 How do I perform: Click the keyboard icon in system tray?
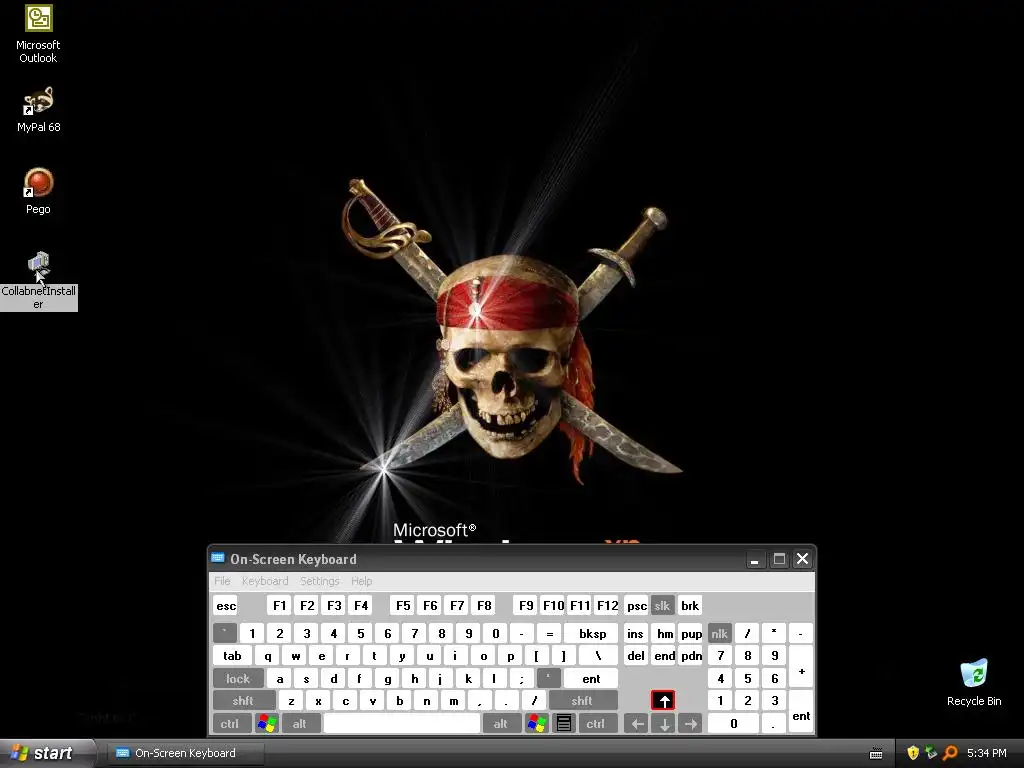876,754
